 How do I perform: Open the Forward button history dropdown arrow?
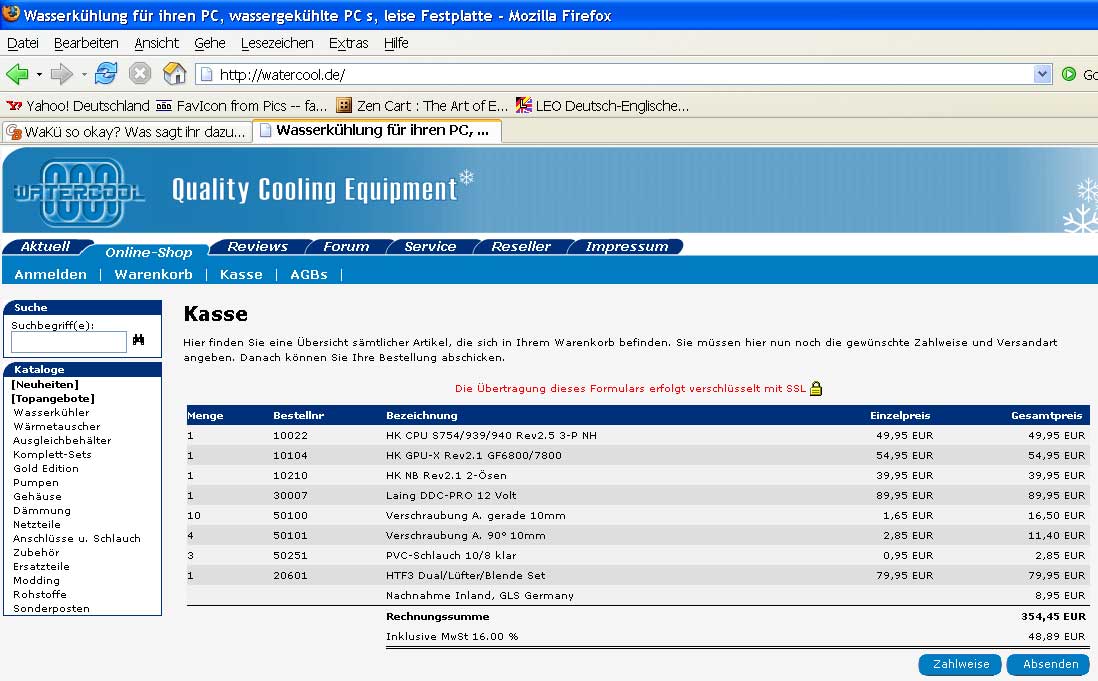(84, 74)
